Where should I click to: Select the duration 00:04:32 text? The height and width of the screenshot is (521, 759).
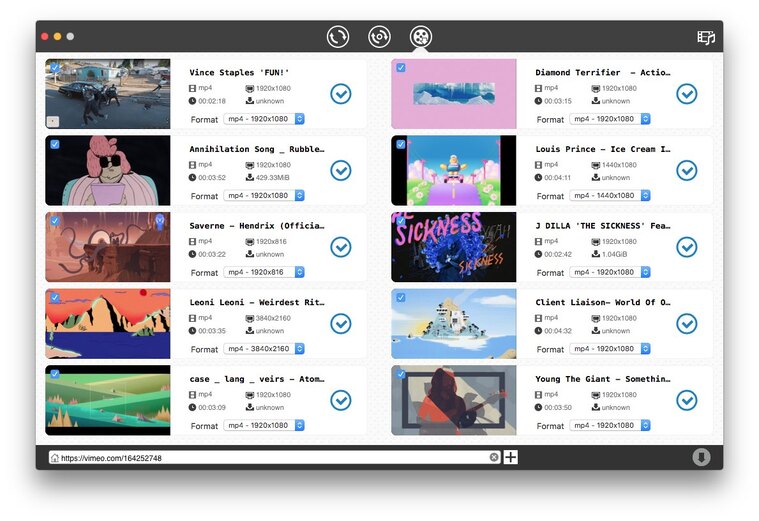click(558, 331)
